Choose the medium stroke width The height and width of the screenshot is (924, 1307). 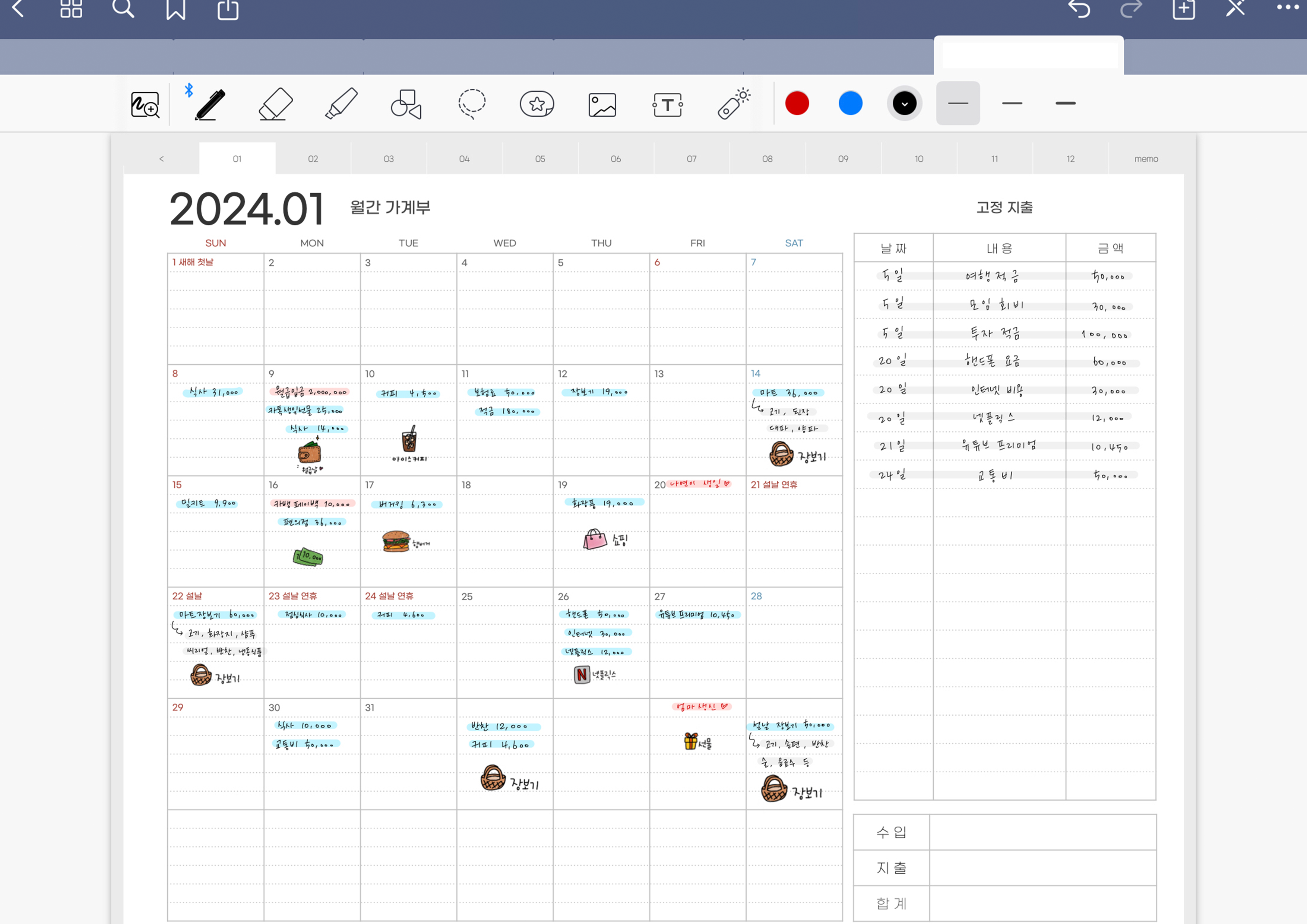[1012, 104]
